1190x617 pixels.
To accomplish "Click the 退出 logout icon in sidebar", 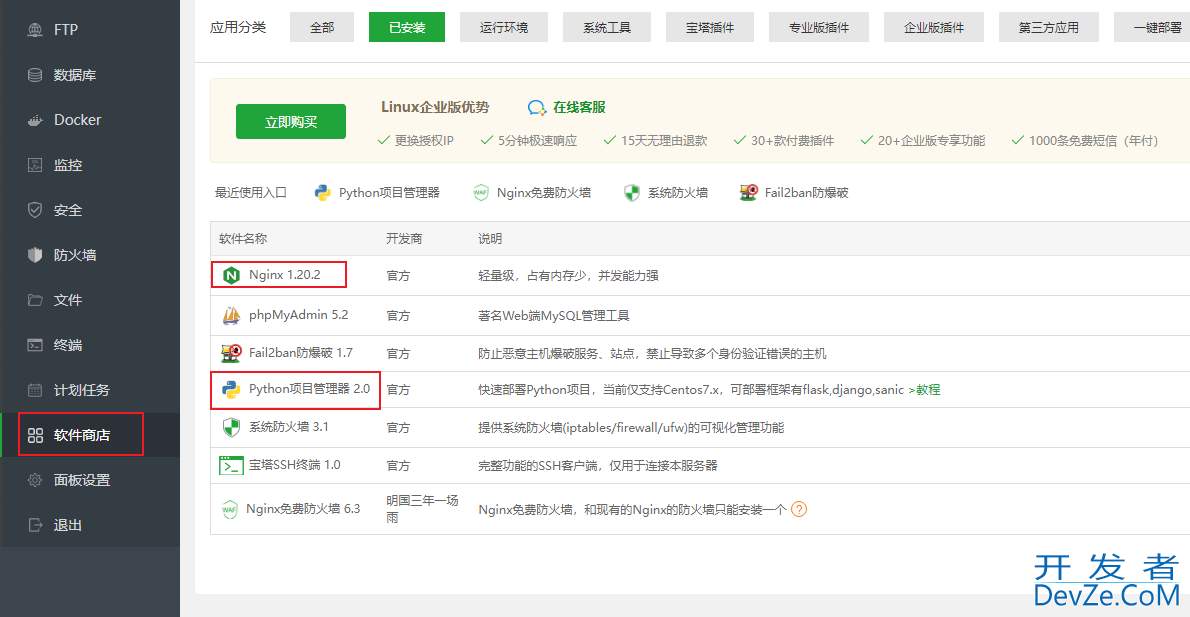I will pos(35,525).
